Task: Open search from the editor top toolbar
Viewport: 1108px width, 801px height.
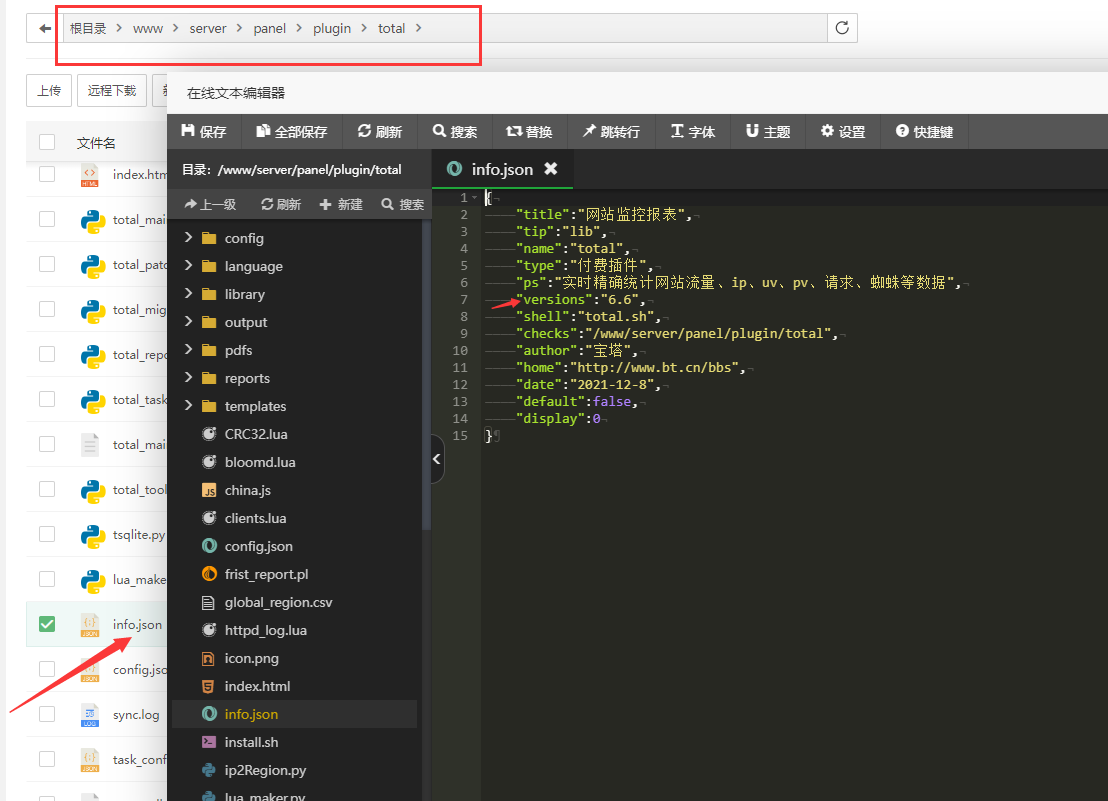Action: point(454,131)
